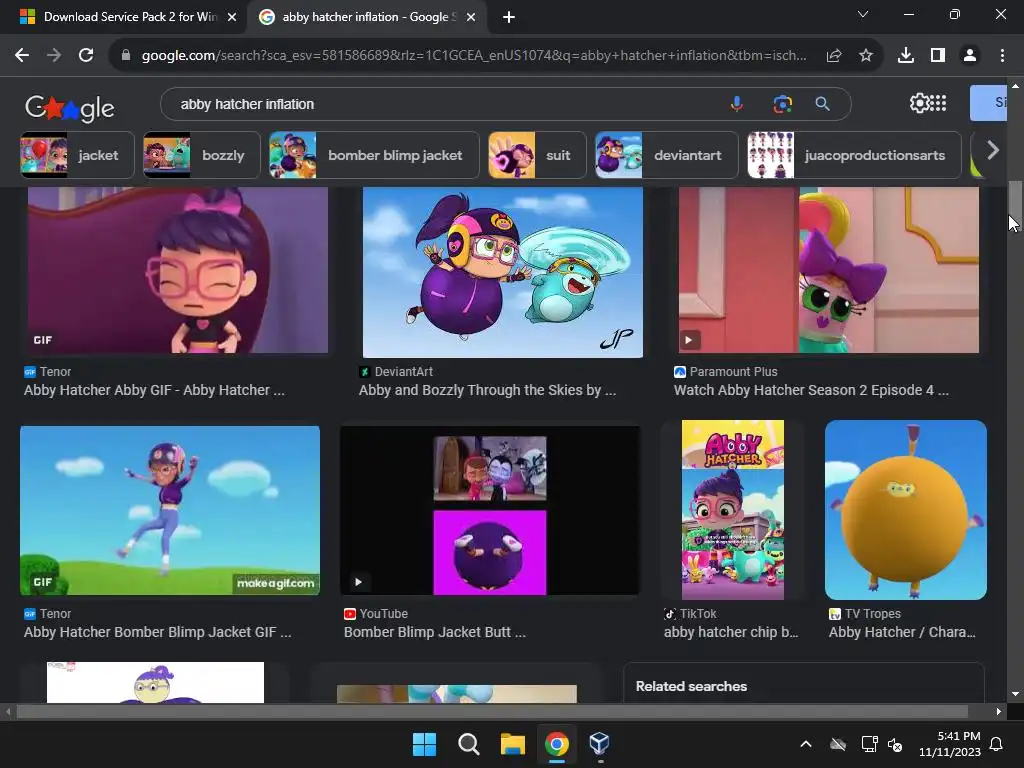Click the address bar URL
The height and width of the screenshot is (768, 1024).
474,56
